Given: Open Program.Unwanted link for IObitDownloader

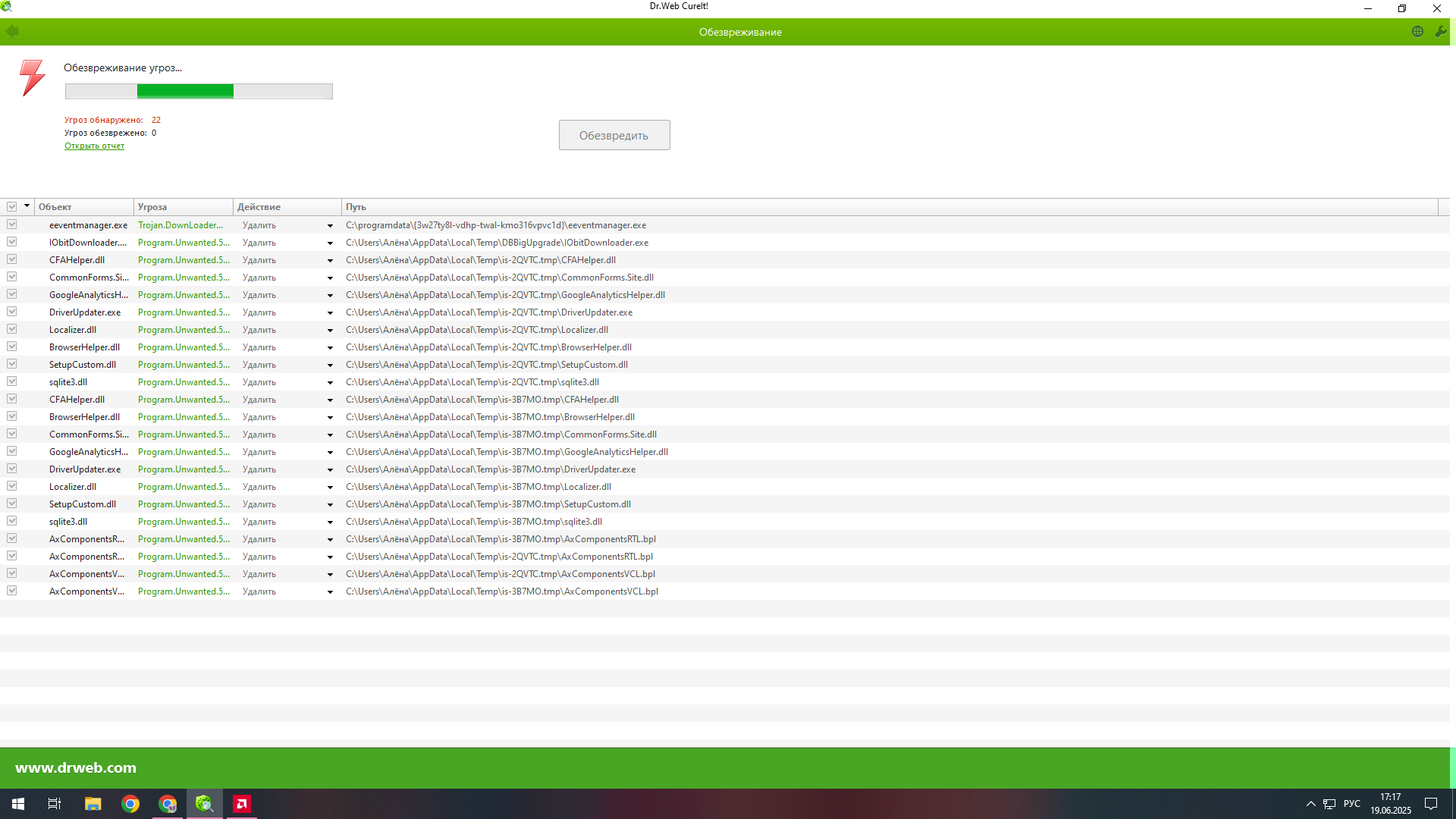Looking at the screenshot, I should [x=184, y=243].
